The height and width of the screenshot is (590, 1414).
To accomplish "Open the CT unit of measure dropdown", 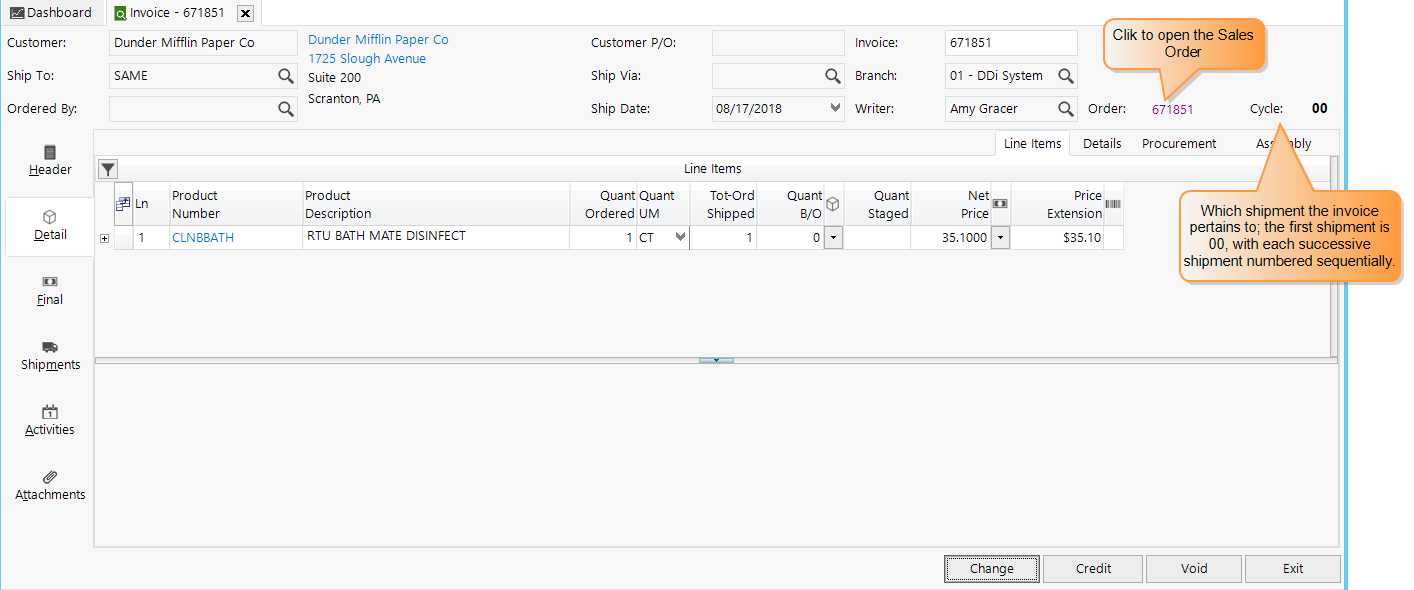I will coord(678,237).
